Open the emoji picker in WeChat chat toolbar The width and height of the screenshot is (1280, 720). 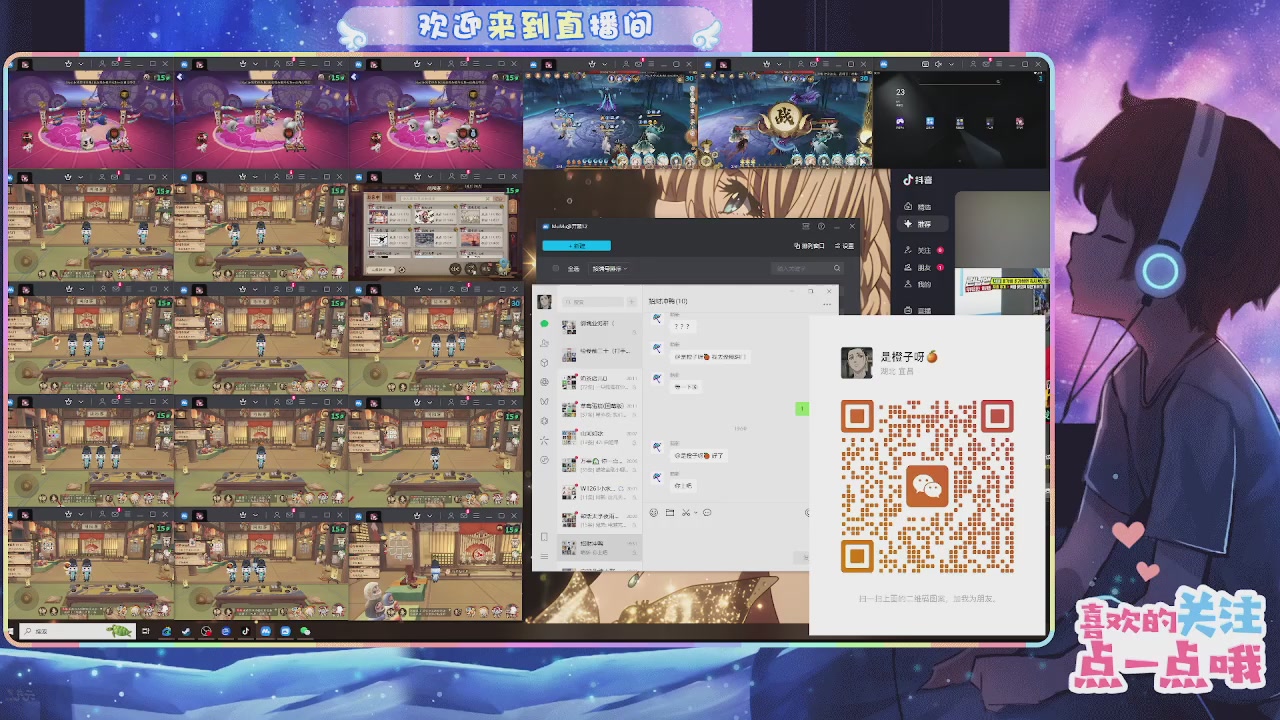pyautogui.click(x=654, y=512)
